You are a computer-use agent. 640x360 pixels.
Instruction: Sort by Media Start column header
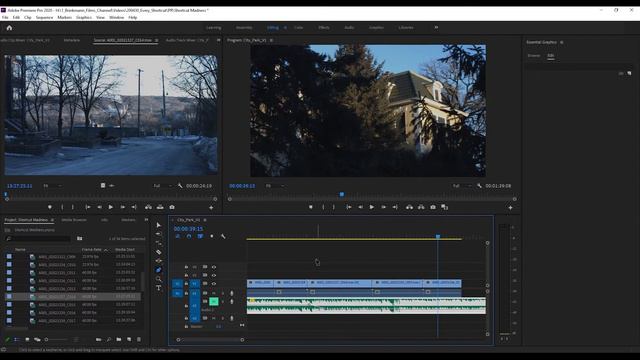[125, 249]
